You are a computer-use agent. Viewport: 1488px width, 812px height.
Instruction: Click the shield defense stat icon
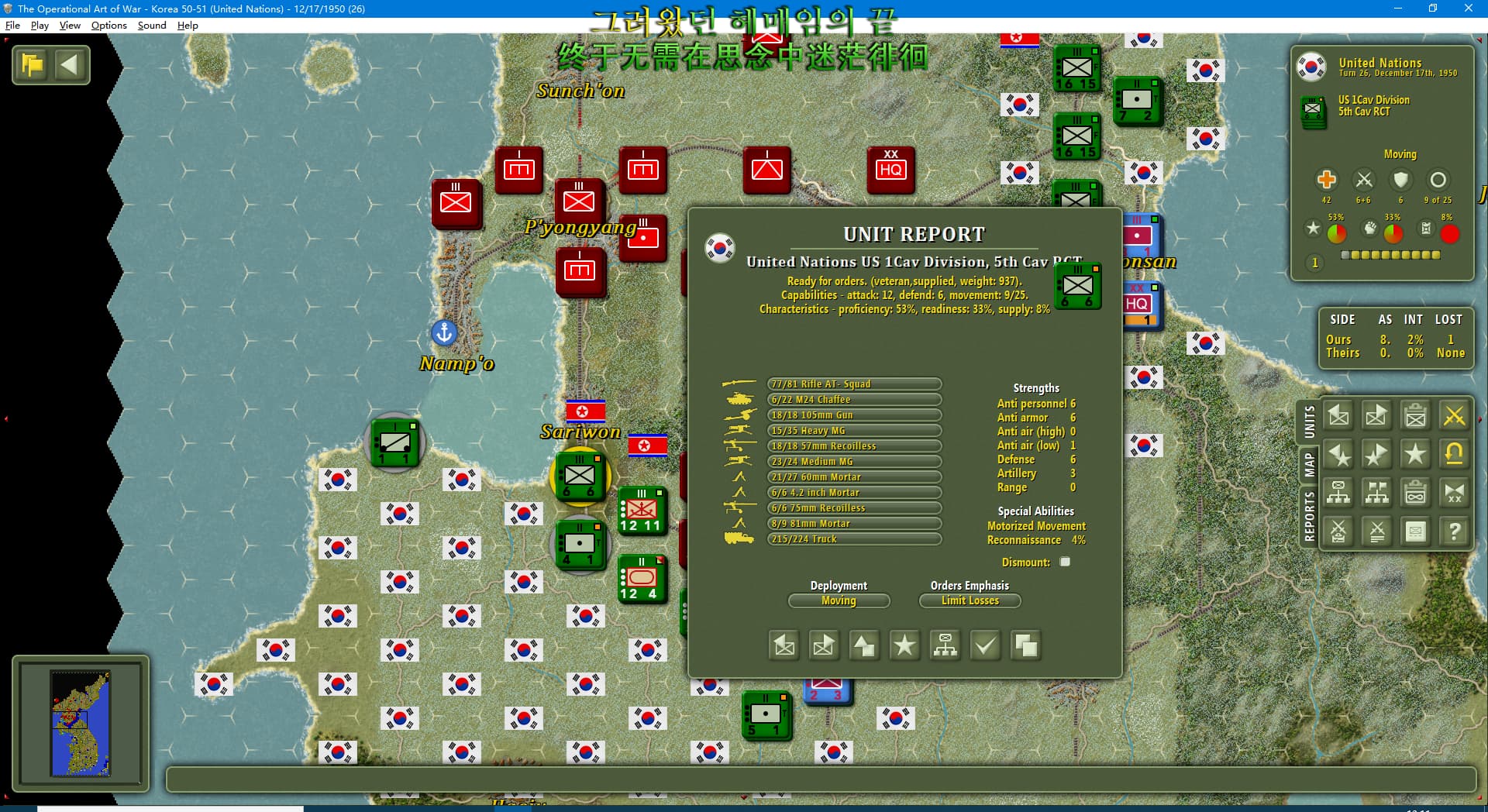click(1400, 180)
